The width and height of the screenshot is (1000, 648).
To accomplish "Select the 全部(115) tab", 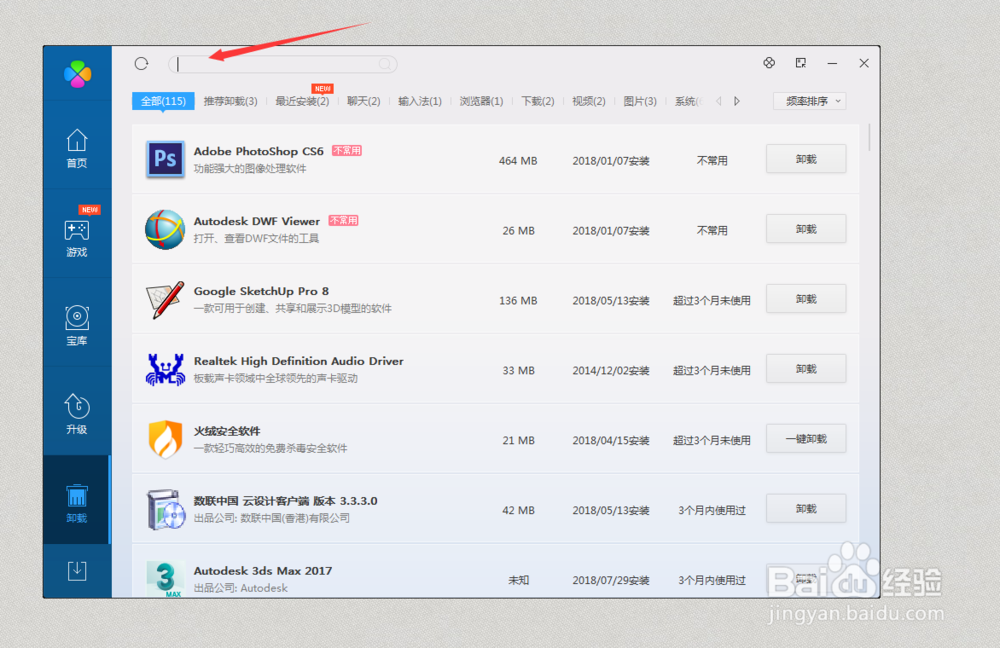I will click(163, 101).
